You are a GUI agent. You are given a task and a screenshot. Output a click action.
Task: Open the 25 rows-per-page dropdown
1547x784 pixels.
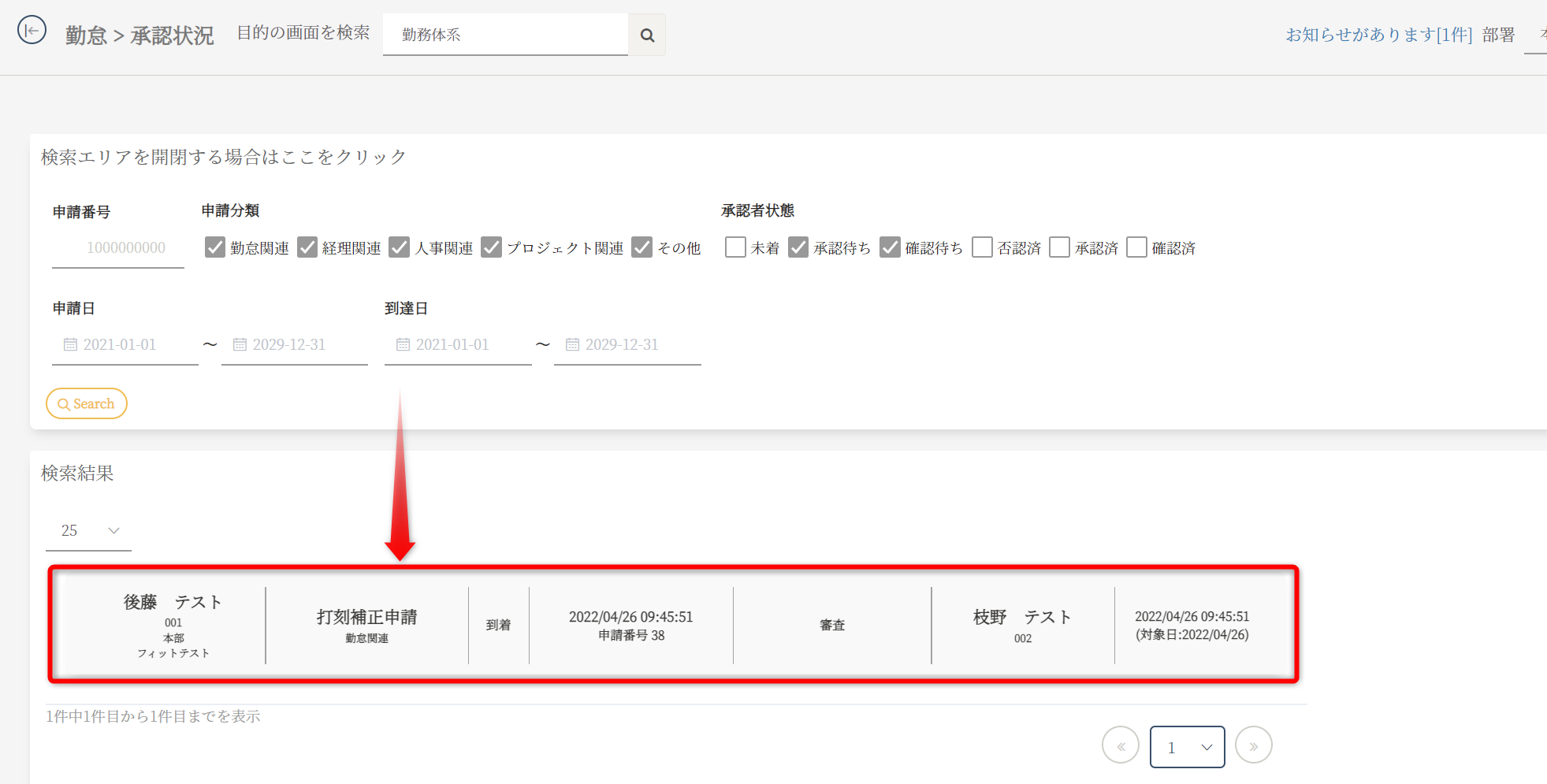pyautogui.click(x=88, y=530)
